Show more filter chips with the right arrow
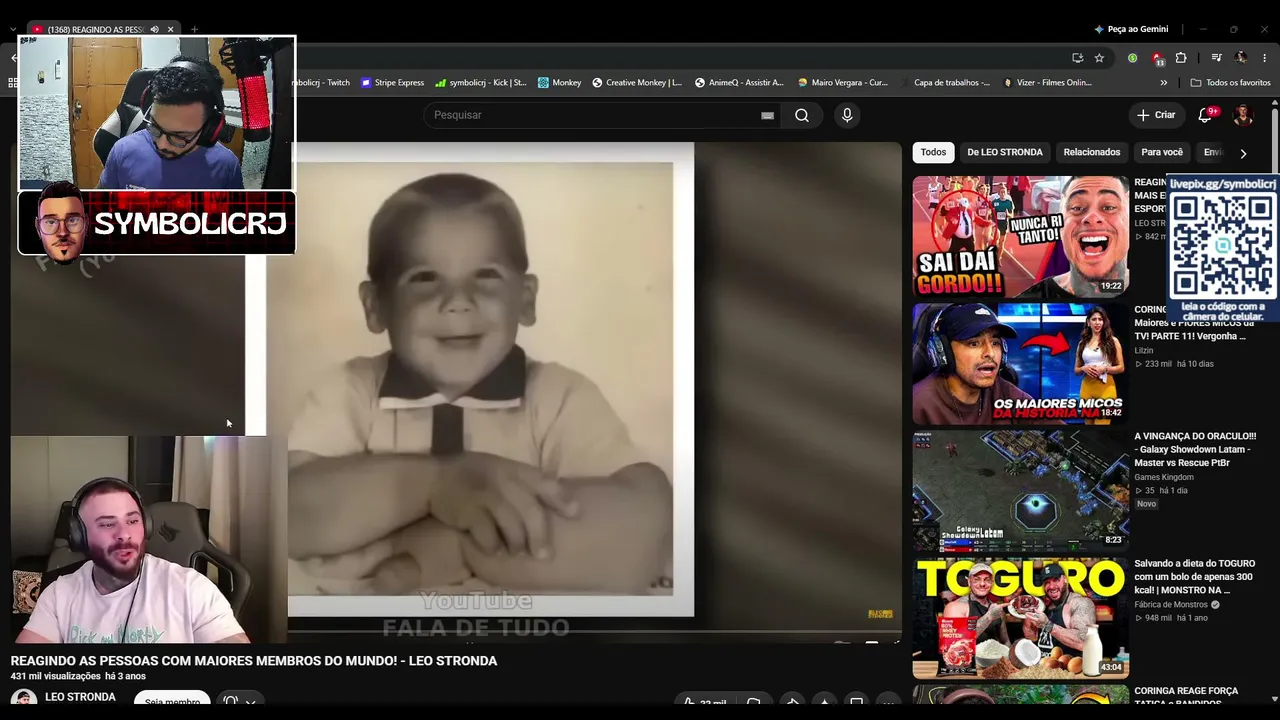 coord(1243,153)
